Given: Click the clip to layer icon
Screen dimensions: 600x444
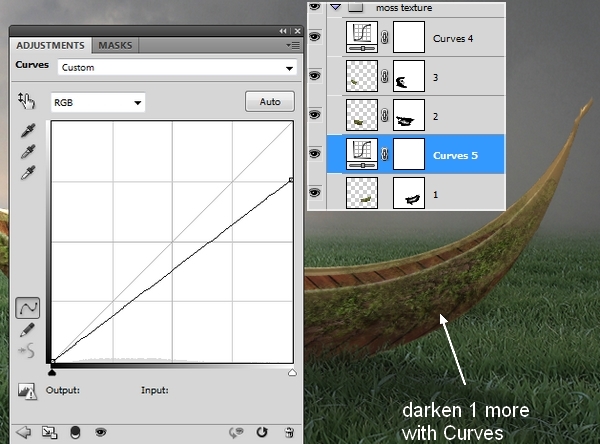Looking at the screenshot, I should (74, 432).
